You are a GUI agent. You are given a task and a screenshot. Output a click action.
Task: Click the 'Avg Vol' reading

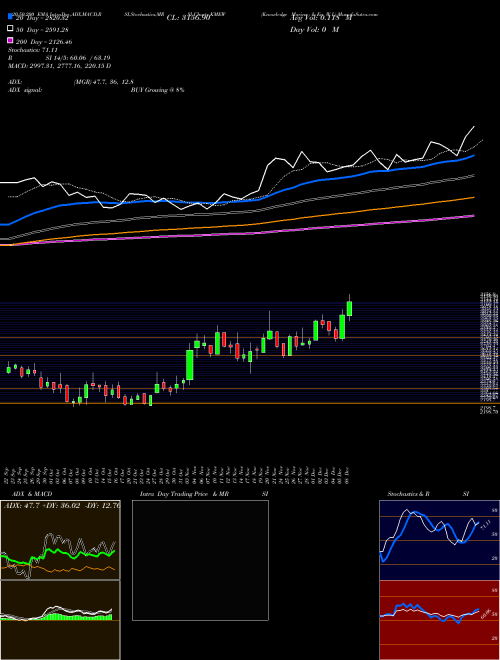tap(321, 18)
